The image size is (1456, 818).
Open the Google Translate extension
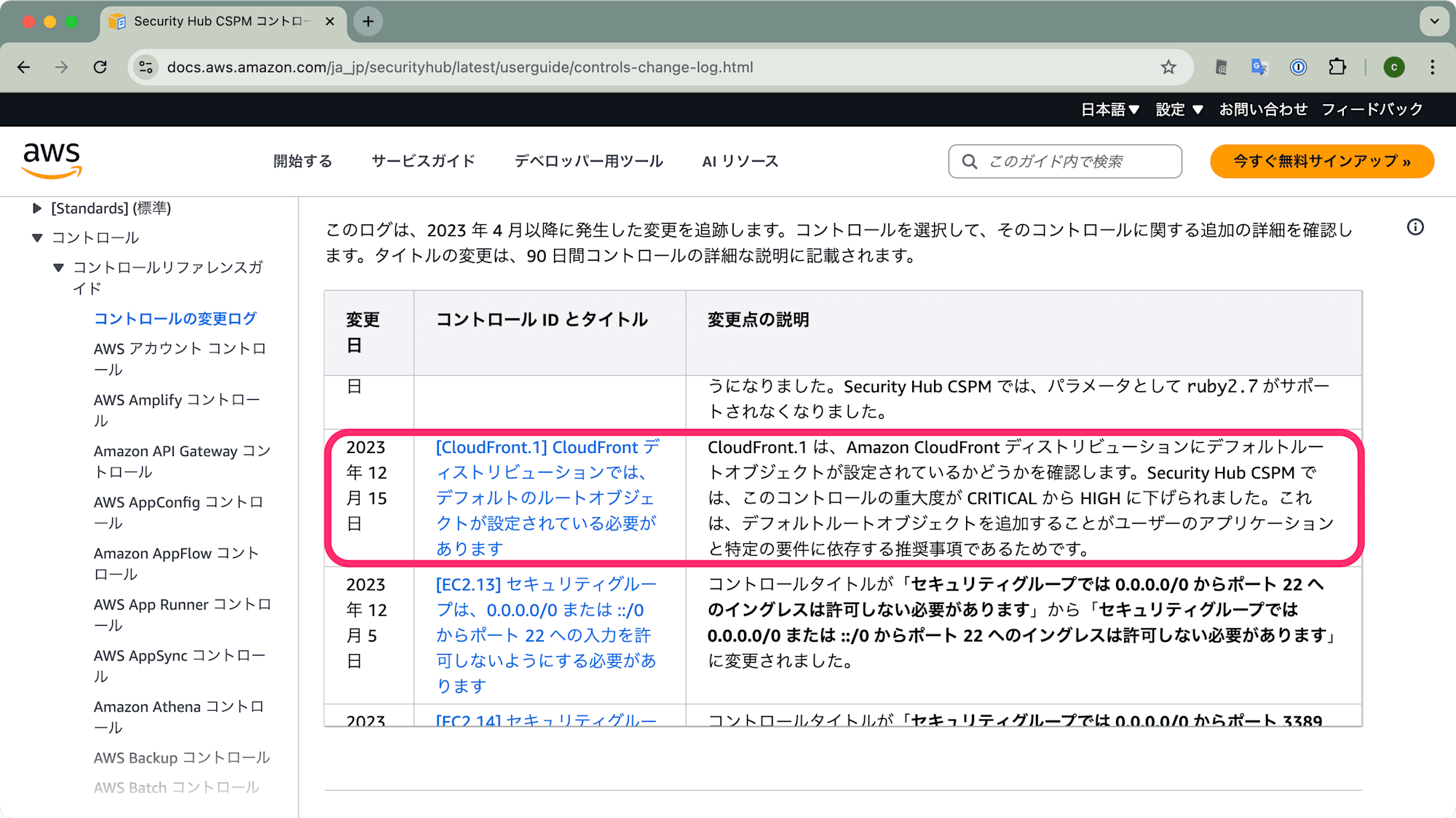coord(1259,67)
